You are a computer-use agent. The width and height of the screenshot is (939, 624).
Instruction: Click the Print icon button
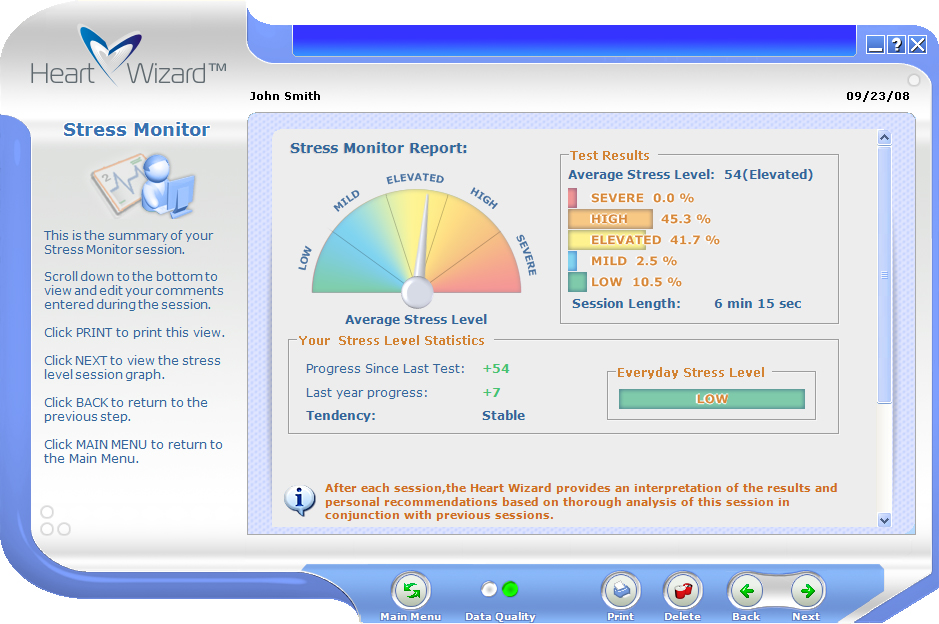click(x=620, y=592)
